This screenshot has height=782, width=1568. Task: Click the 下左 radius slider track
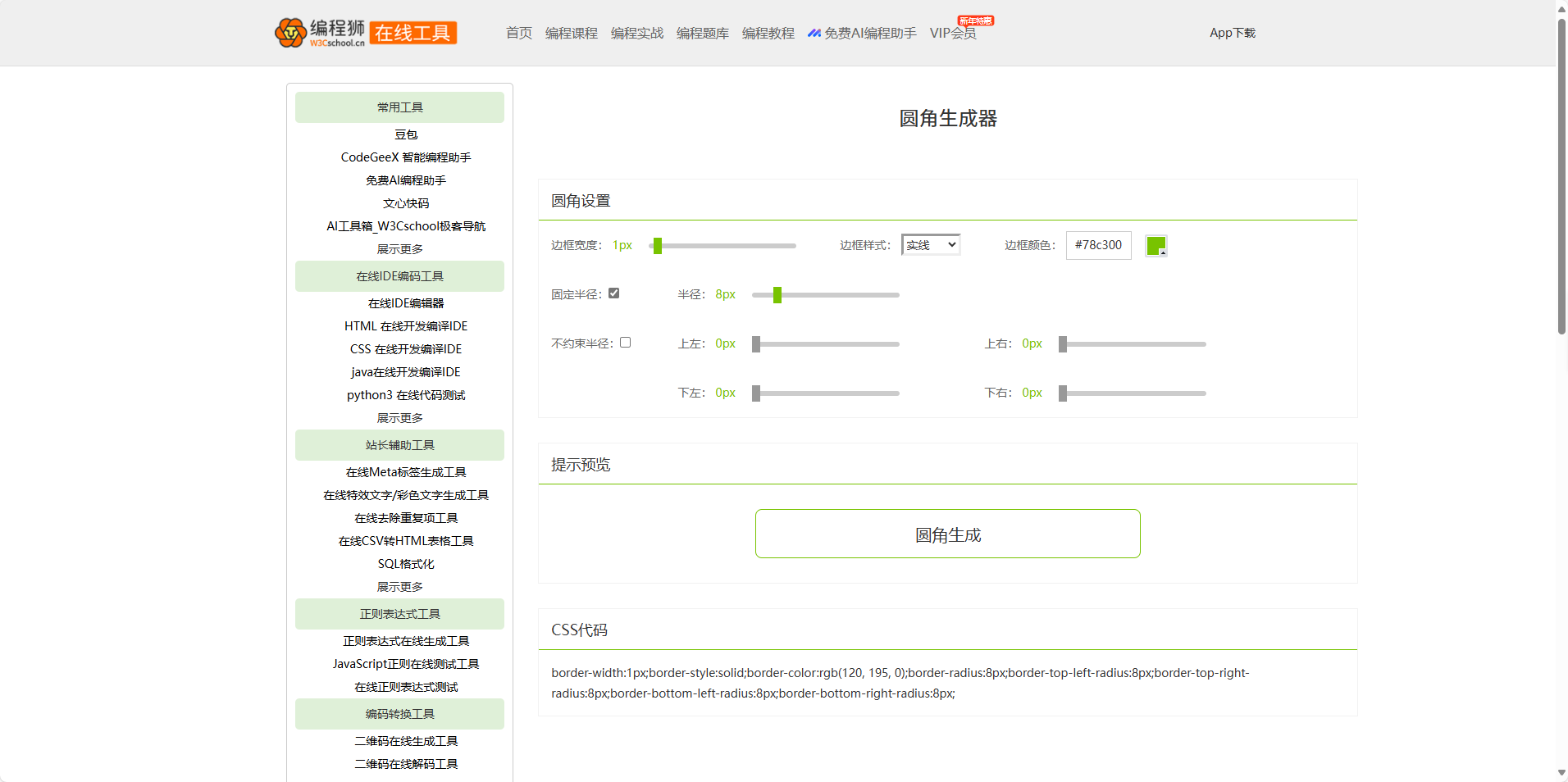(x=826, y=393)
